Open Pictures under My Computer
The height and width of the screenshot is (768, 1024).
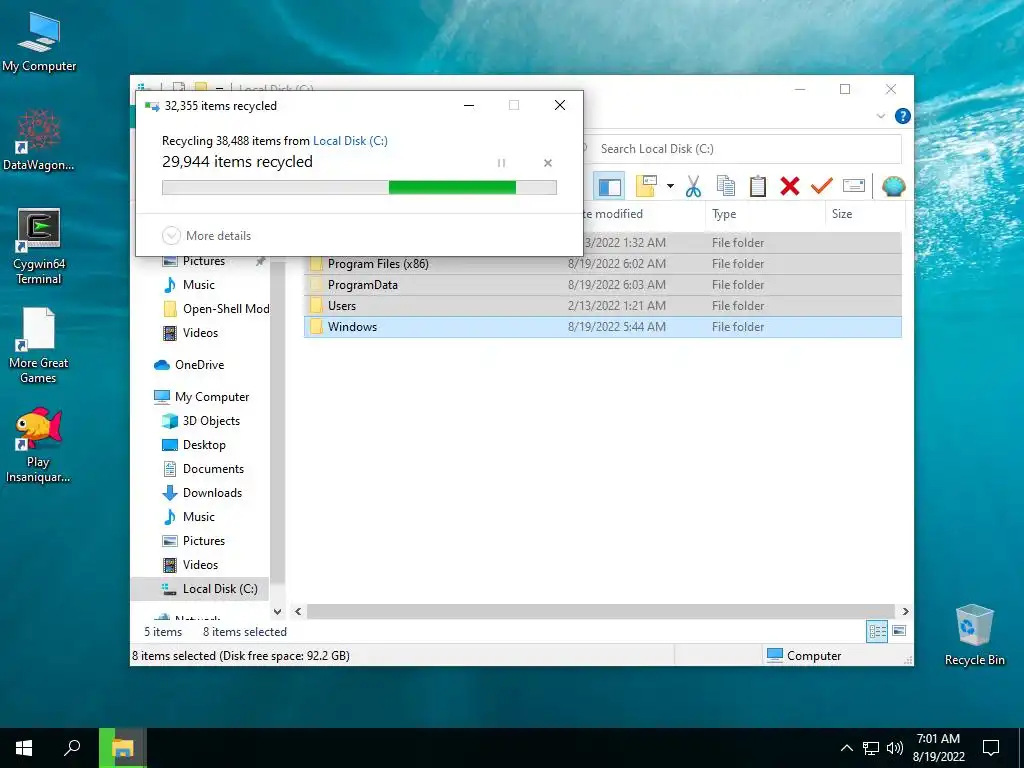pos(193,541)
